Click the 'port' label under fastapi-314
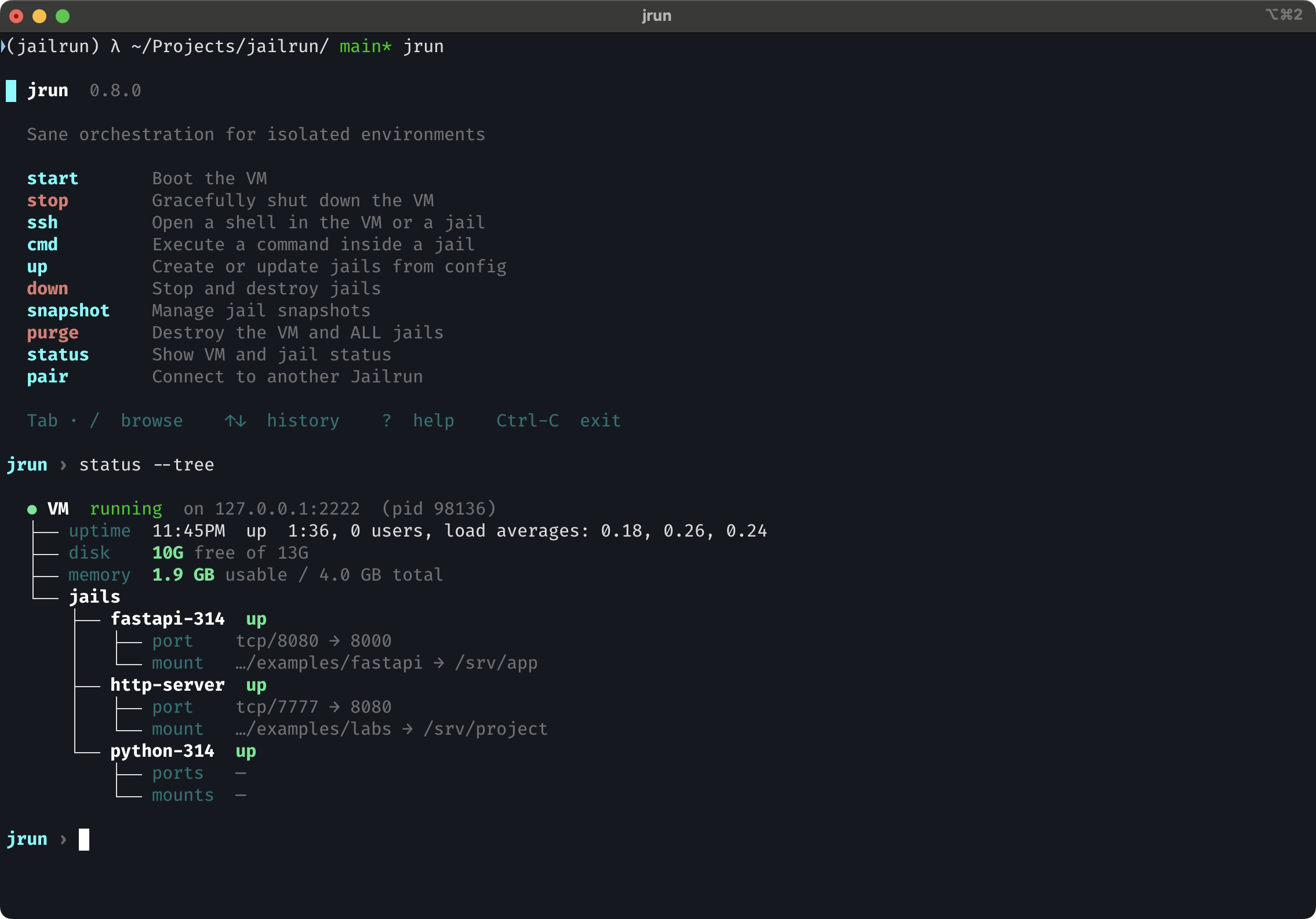The image size is (1316, 919). pos(173,641)
